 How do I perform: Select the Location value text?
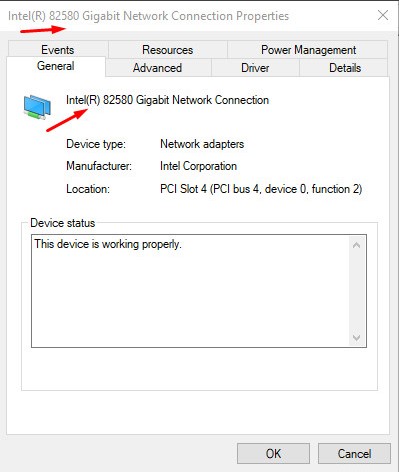(261, 189)
